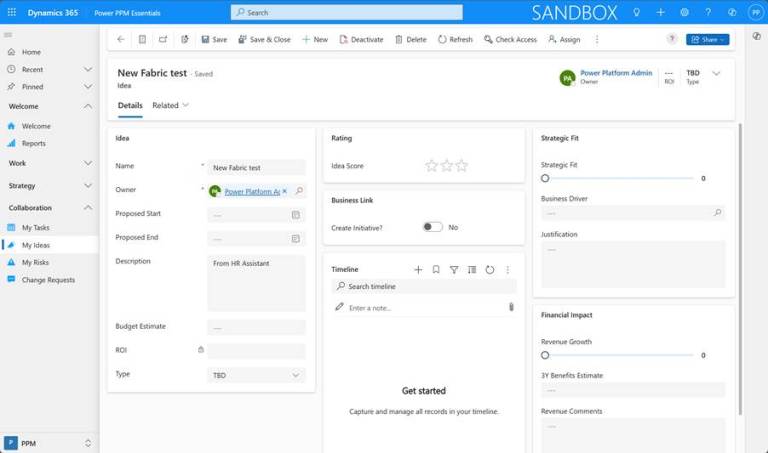
Task: Open the timeline filter icon
Action: coord(454,270)
